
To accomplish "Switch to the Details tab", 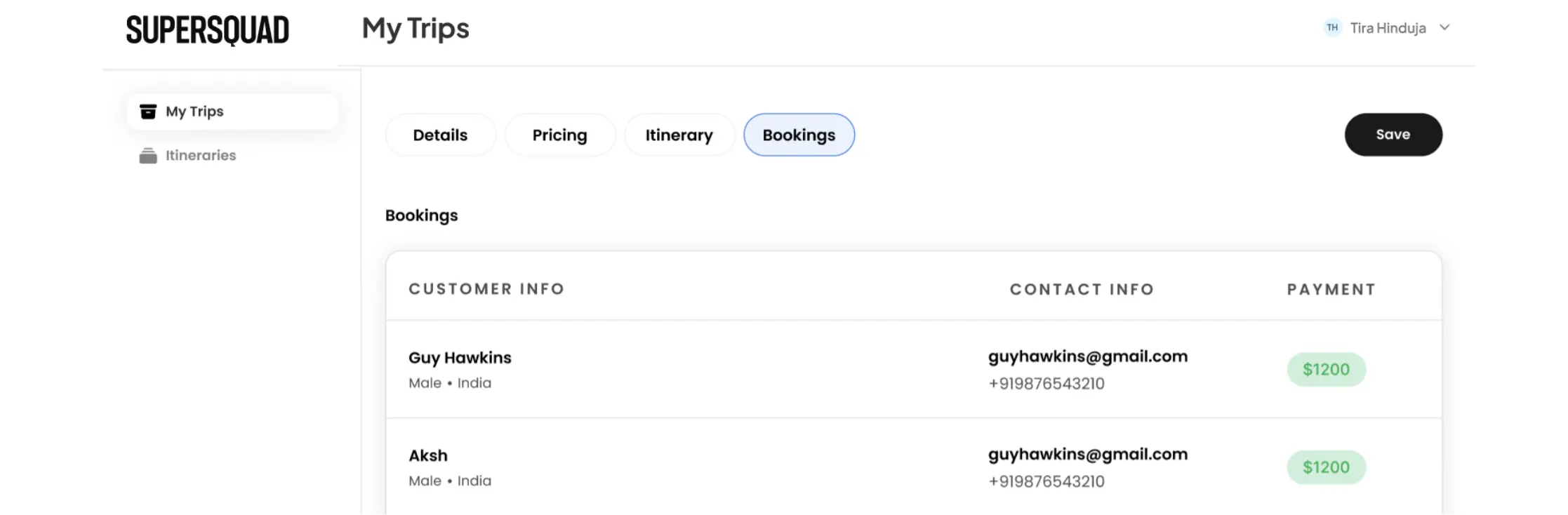I will click(x=440, y=135).
